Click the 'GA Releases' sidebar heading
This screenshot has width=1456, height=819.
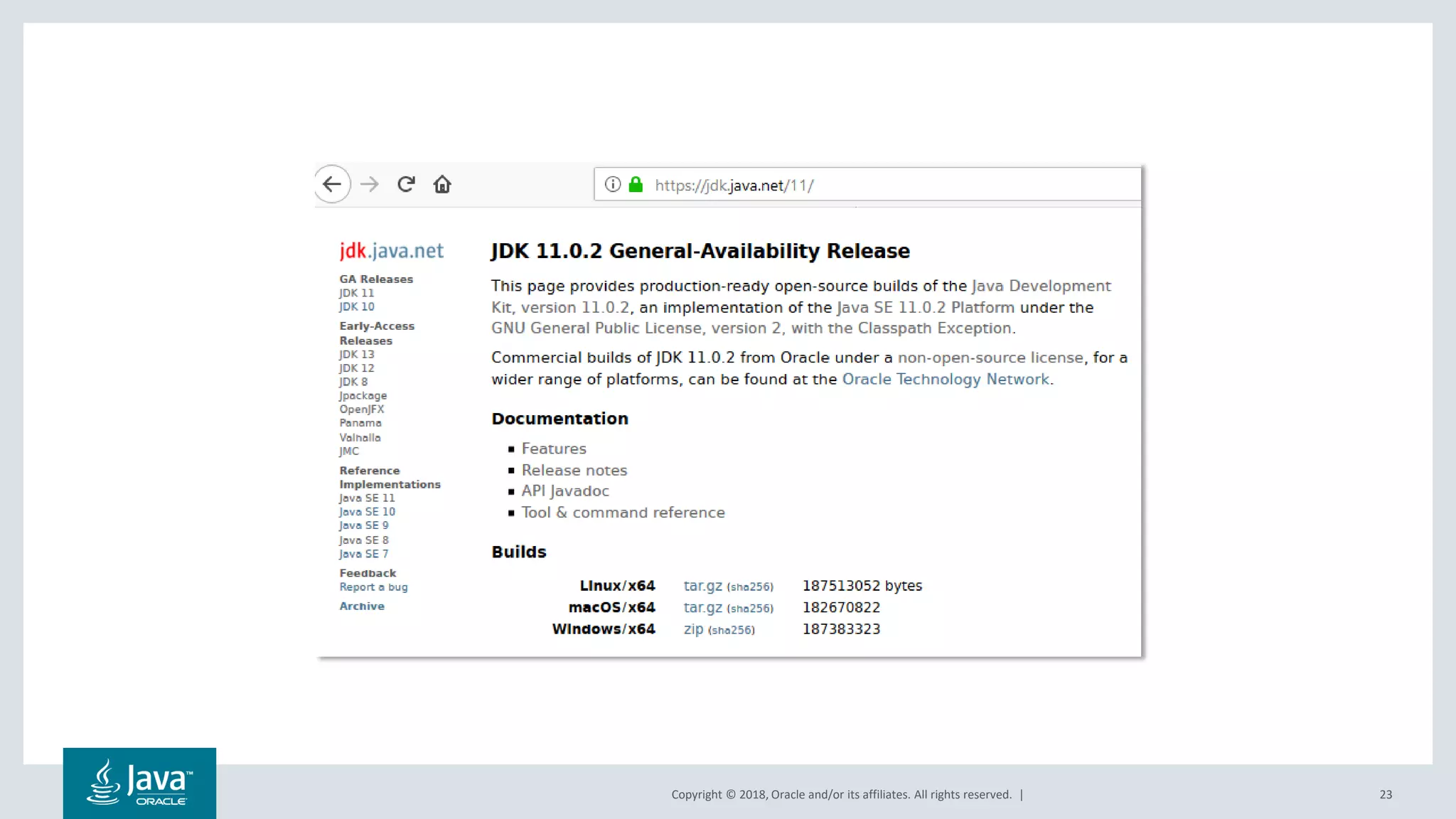point(376,279)
